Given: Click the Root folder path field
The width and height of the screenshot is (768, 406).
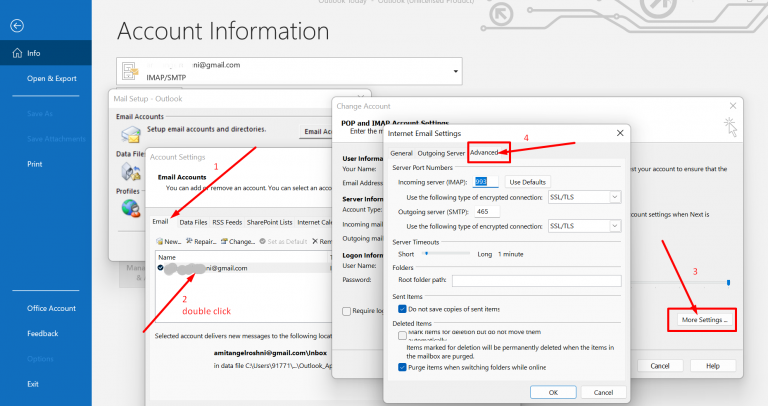Looking at the screenshot, I should click(x=536, y=281).
